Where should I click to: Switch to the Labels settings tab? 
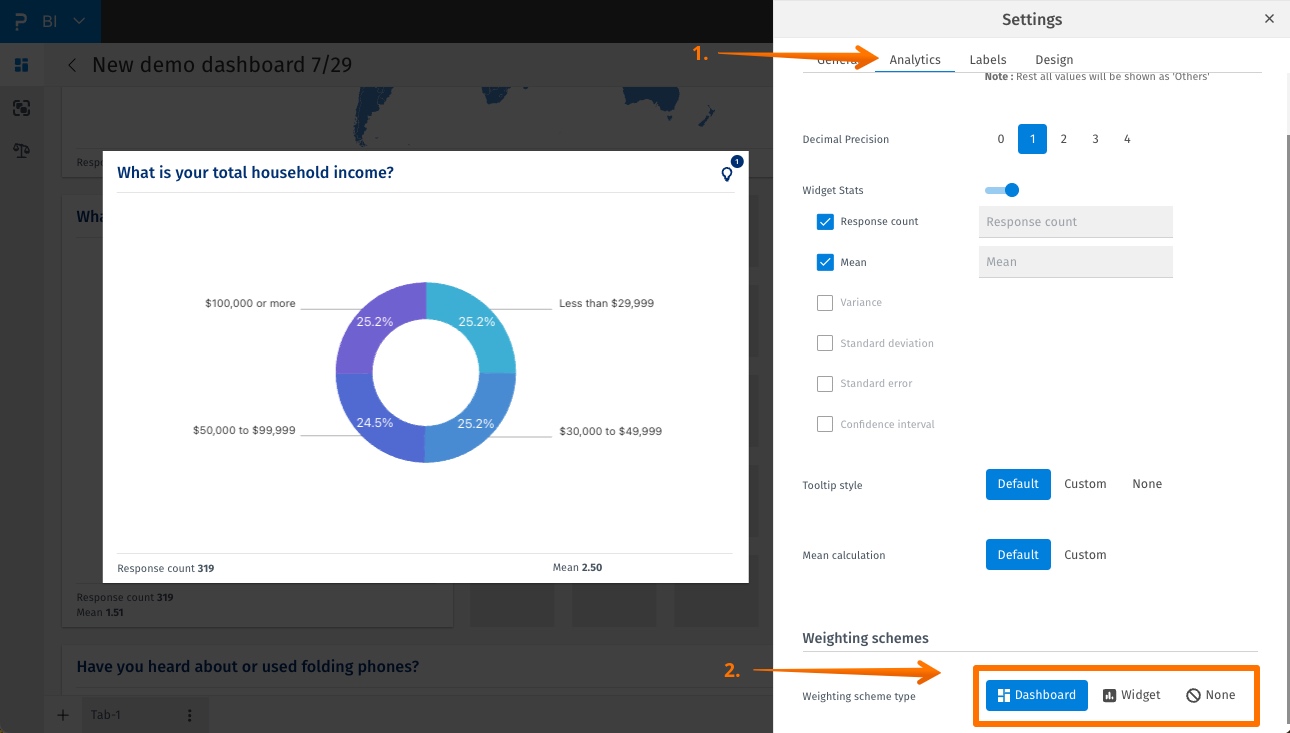[x=987, y=59]
